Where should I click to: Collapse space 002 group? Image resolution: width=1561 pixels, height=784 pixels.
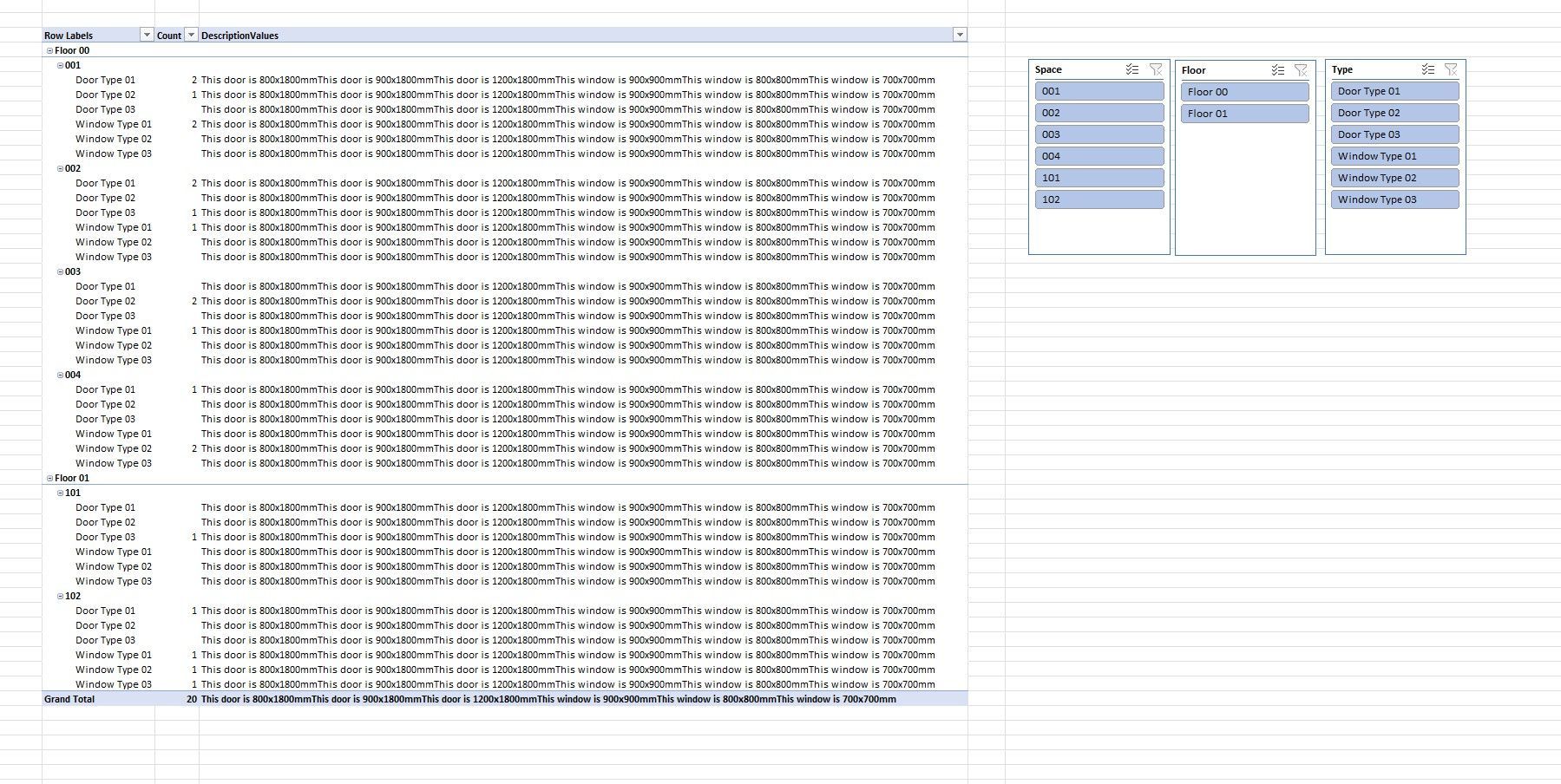click(60, 168)
